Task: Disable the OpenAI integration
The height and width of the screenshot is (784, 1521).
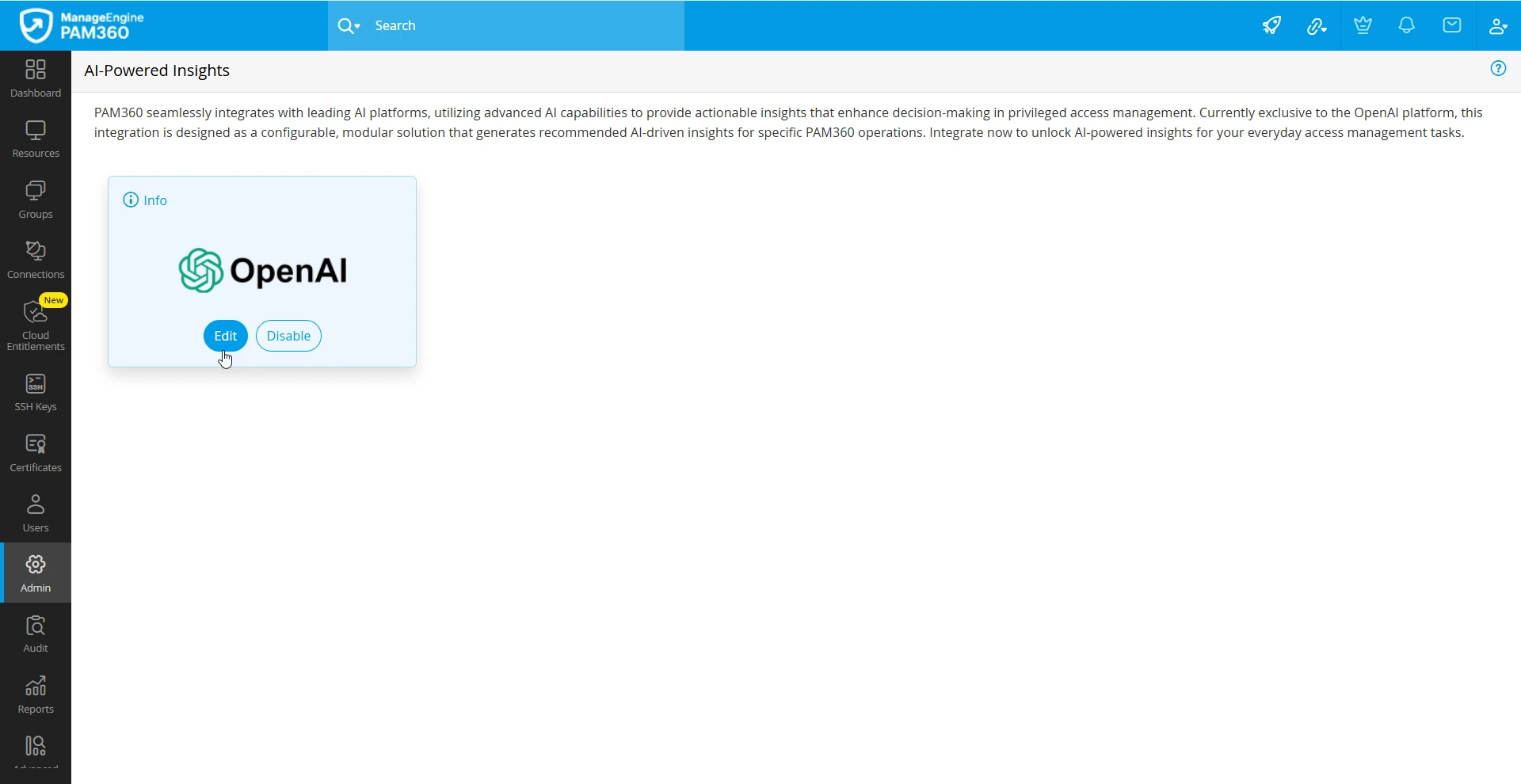Action: click(x=288, y=336)
